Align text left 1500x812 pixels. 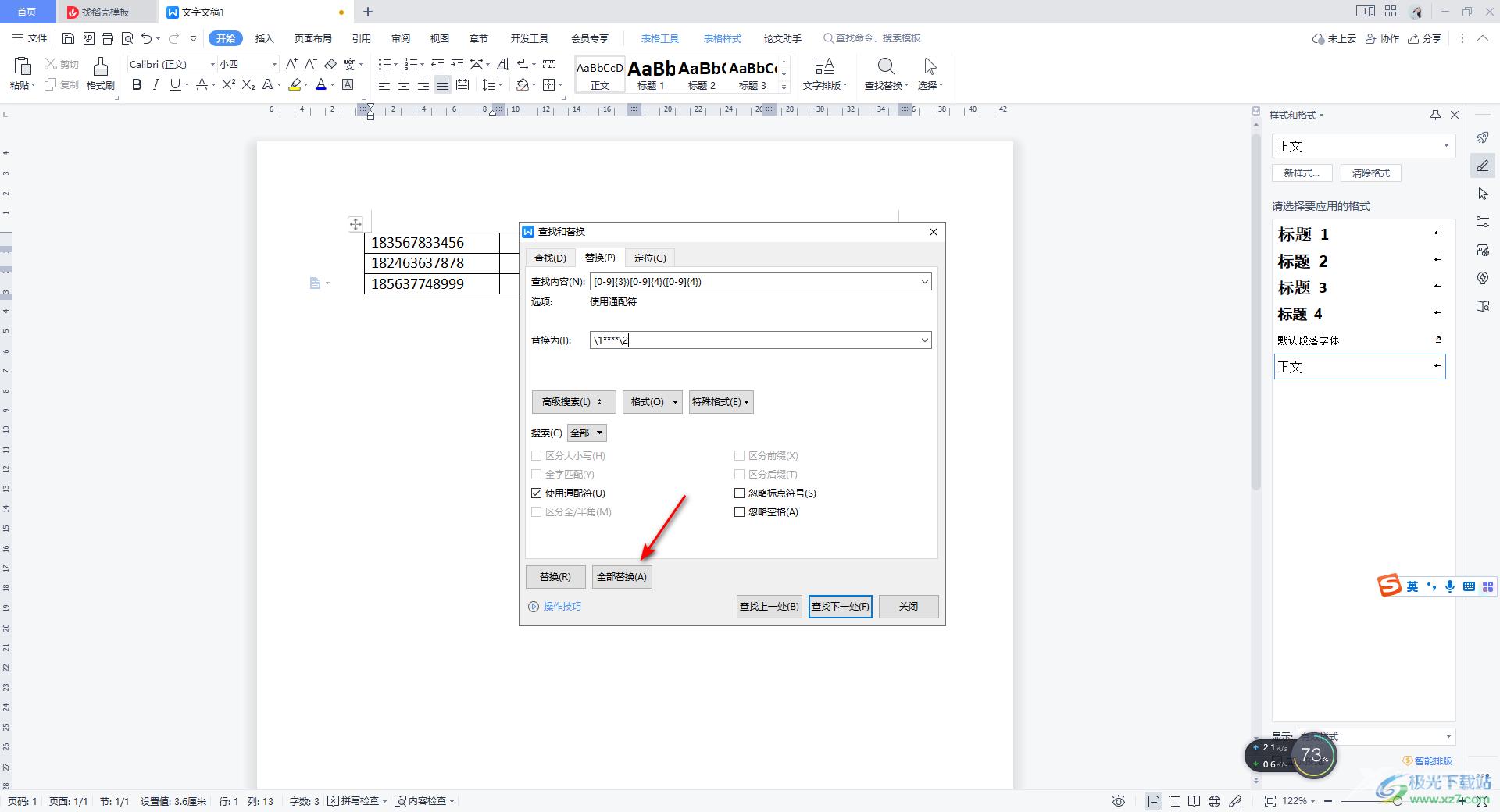pos(384,84)
